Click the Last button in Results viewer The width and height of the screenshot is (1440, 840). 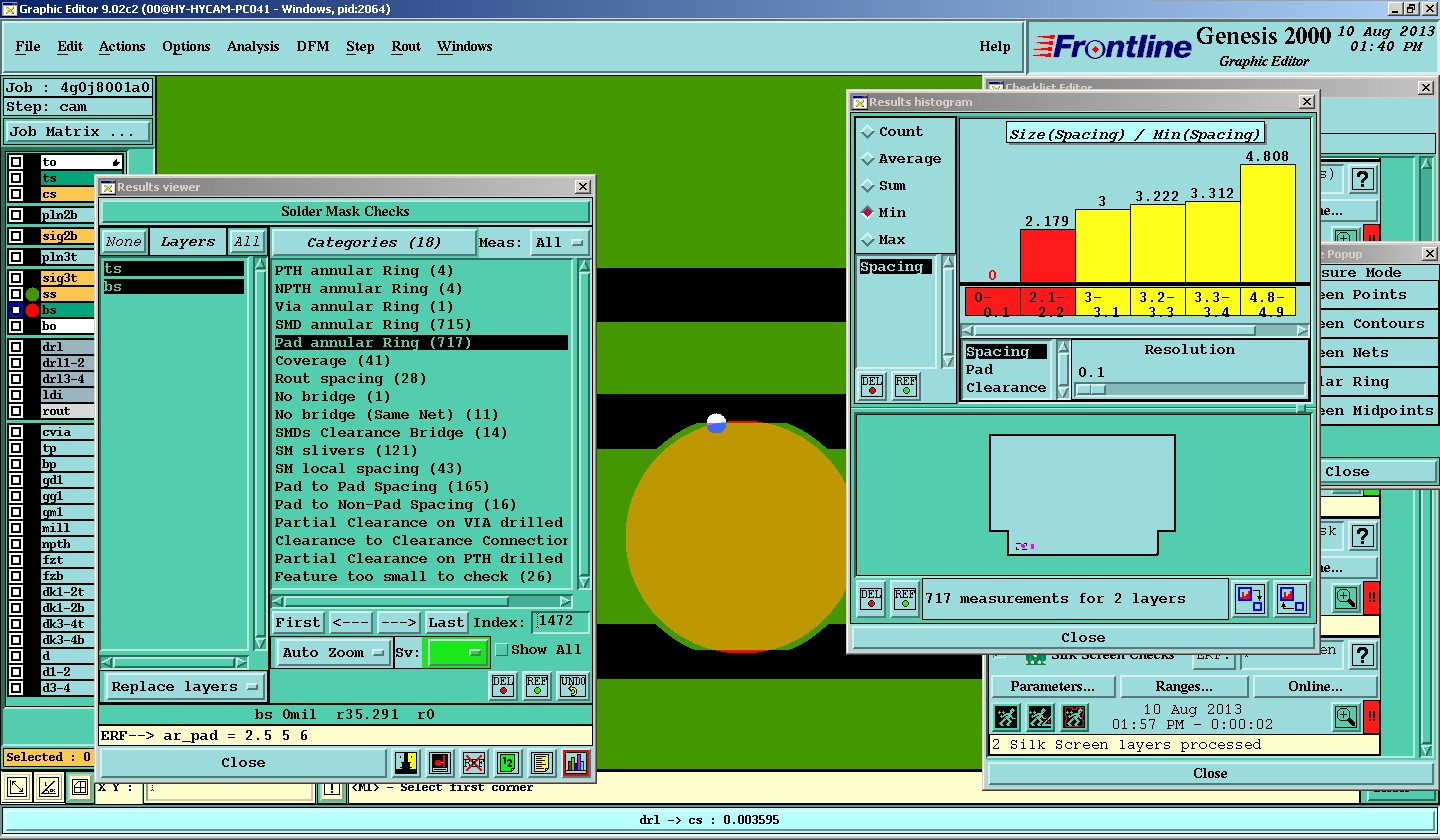(446, 623)
